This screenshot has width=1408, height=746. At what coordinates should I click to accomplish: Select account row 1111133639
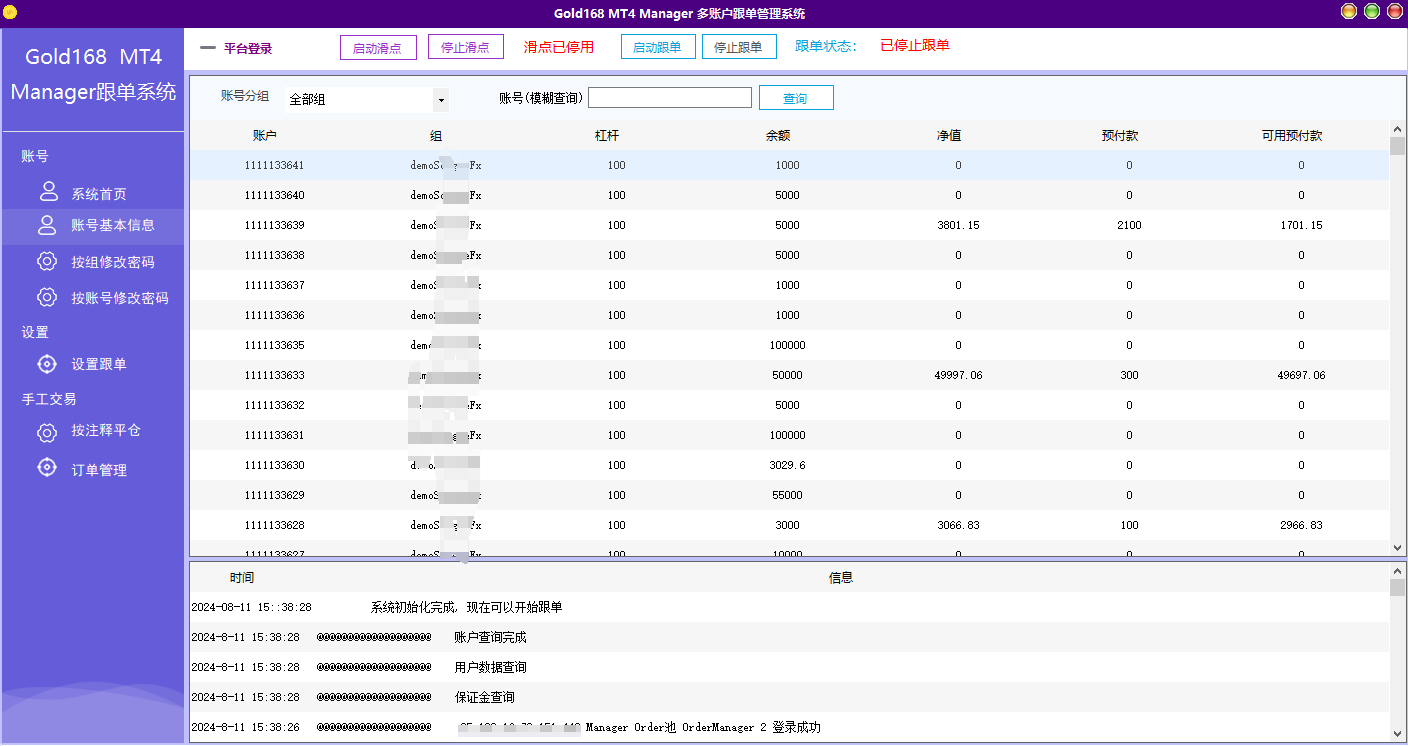(x=789, y=225)
